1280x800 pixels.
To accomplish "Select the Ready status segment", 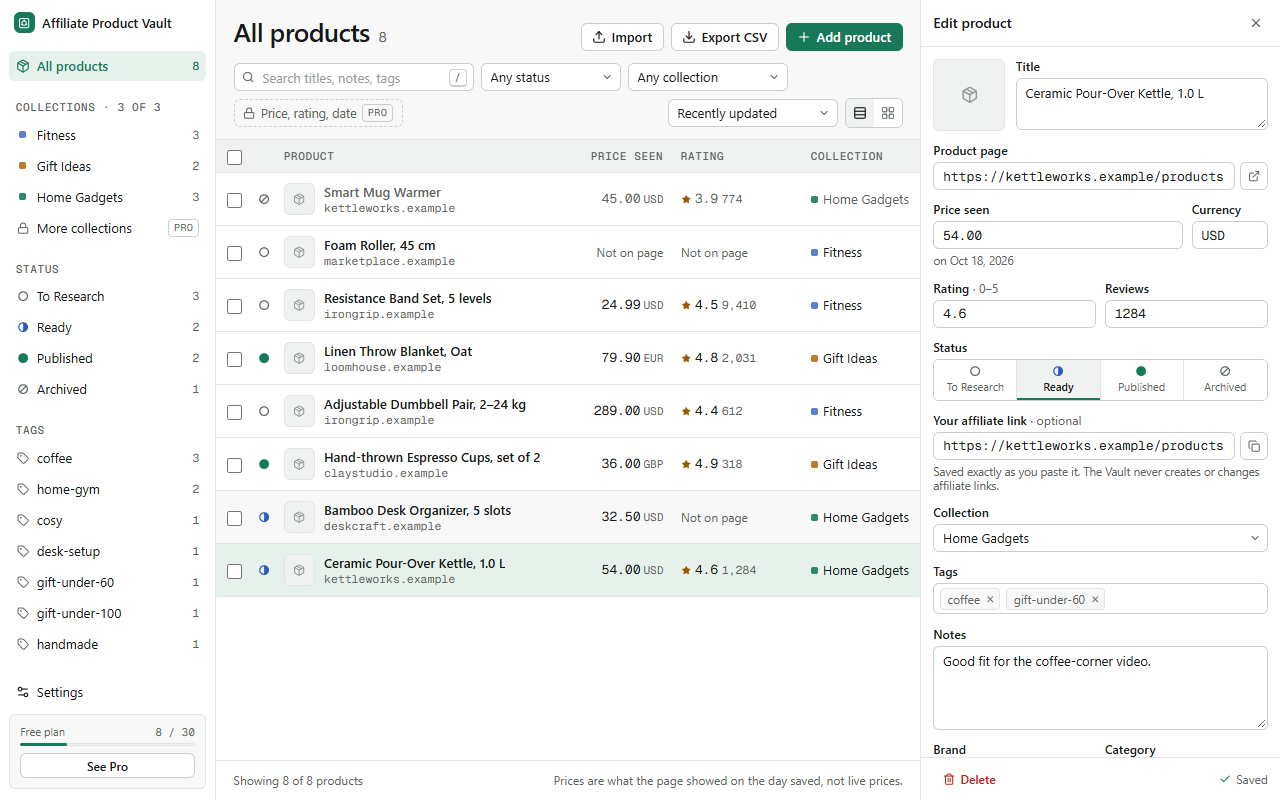I will click(x=1058, y=380).
